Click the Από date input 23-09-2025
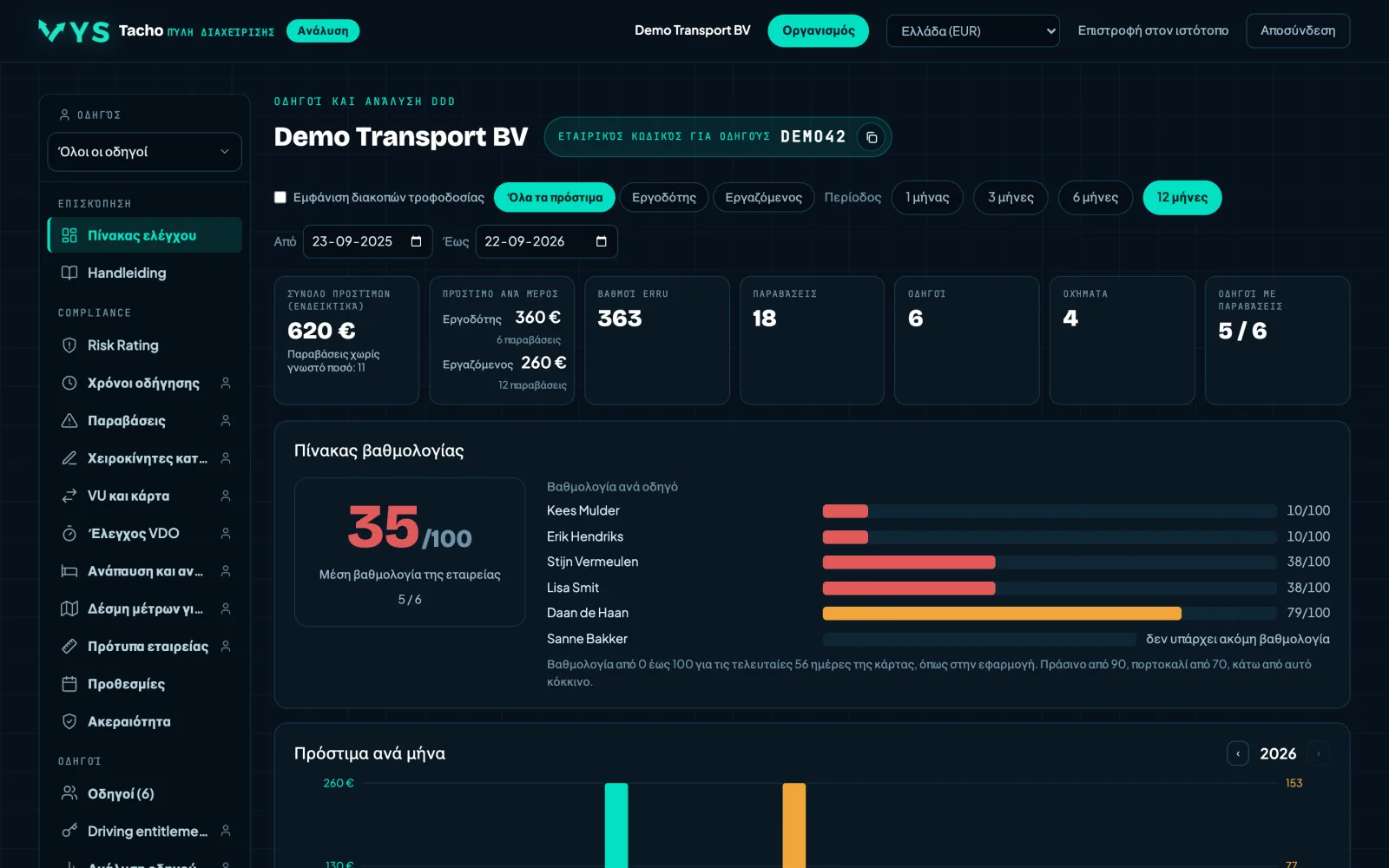Image resolution: width=1389 pixels, height=868 pixels. coord(367,241)
